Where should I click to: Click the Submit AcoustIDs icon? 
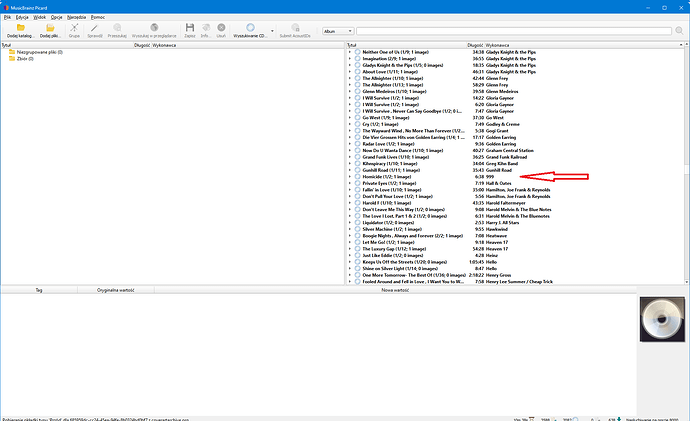295,28
